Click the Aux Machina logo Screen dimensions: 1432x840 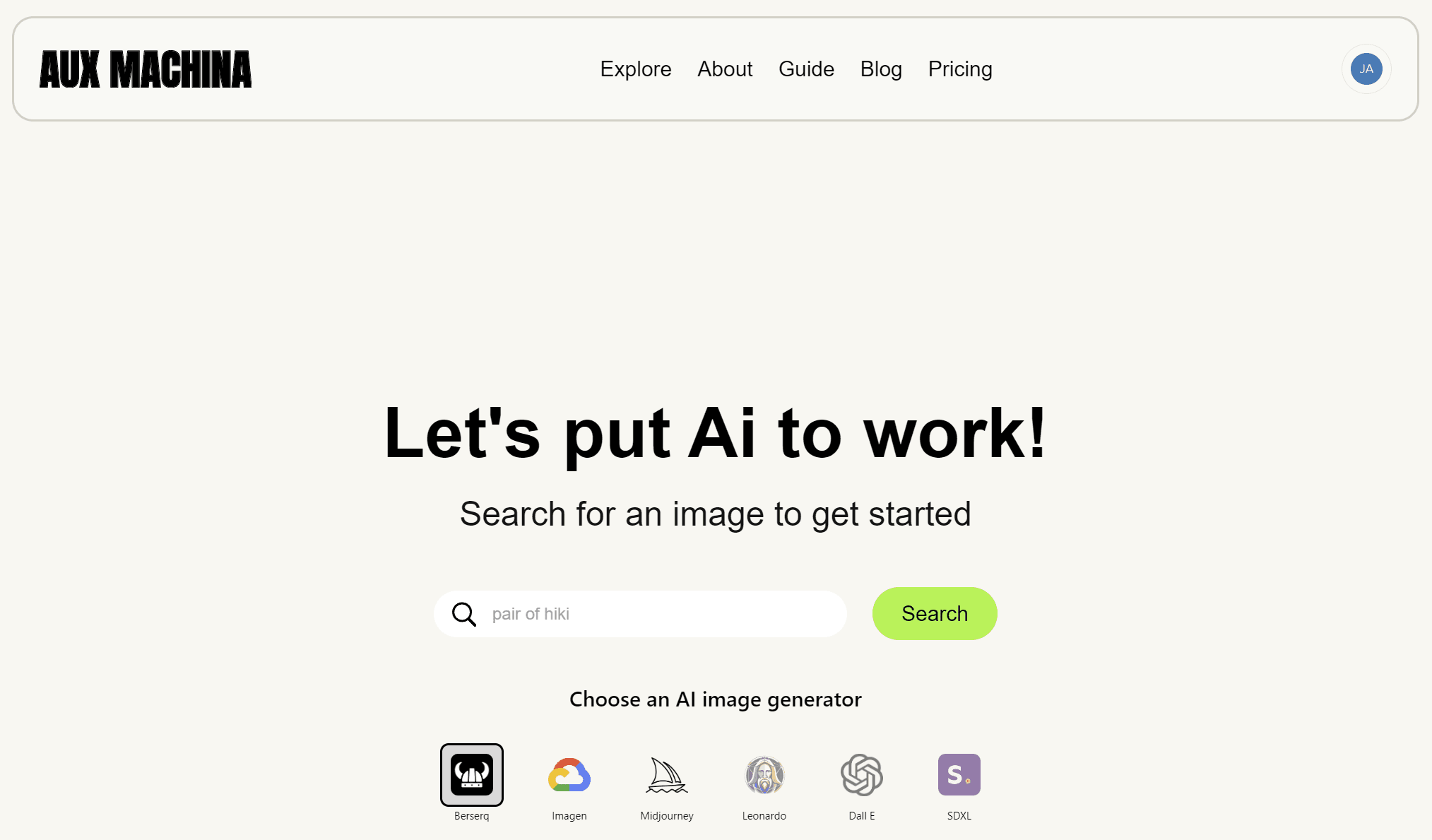[146, 69]
